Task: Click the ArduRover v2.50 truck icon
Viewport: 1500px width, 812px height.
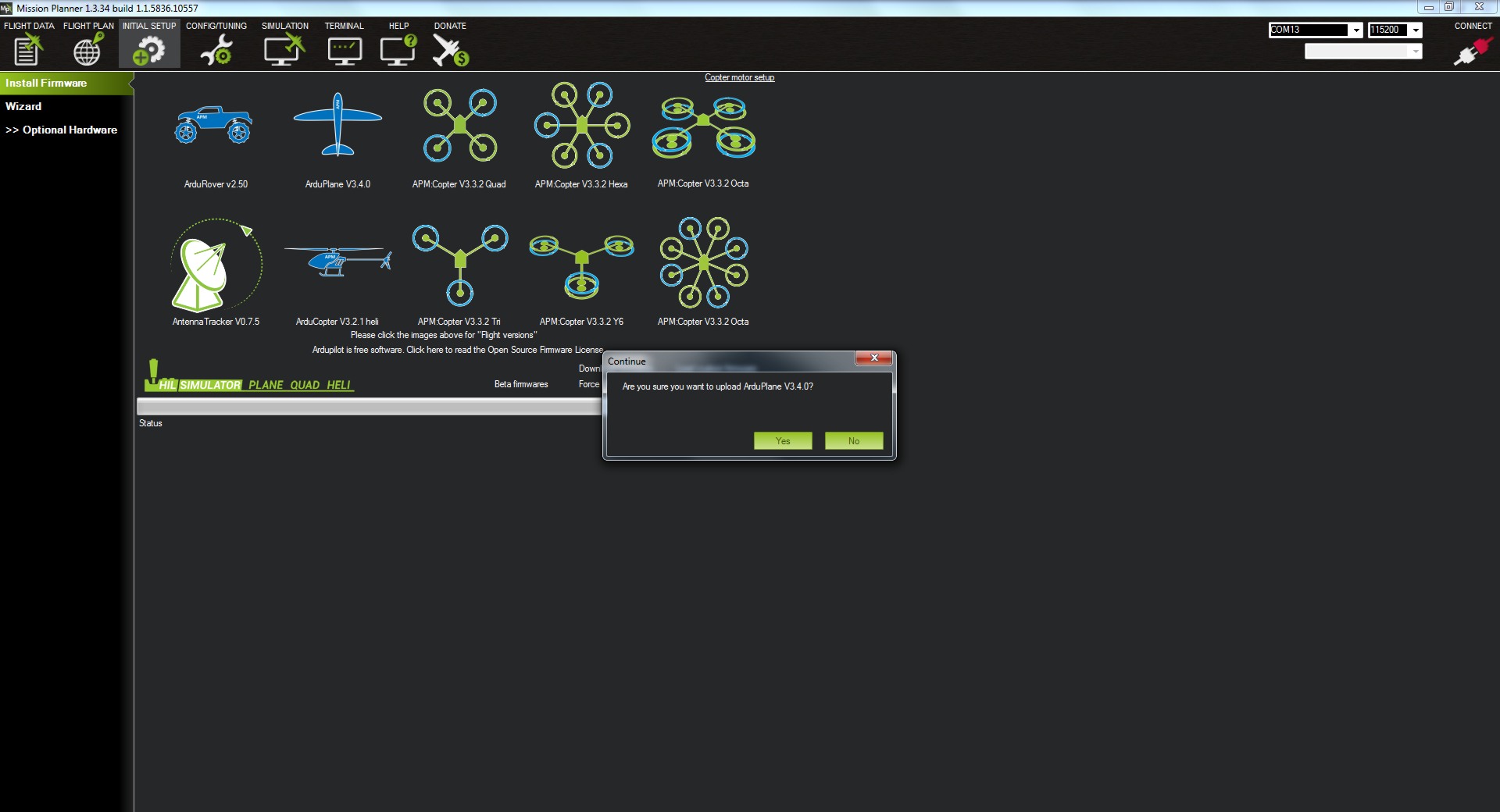Action: click(214, 126)
